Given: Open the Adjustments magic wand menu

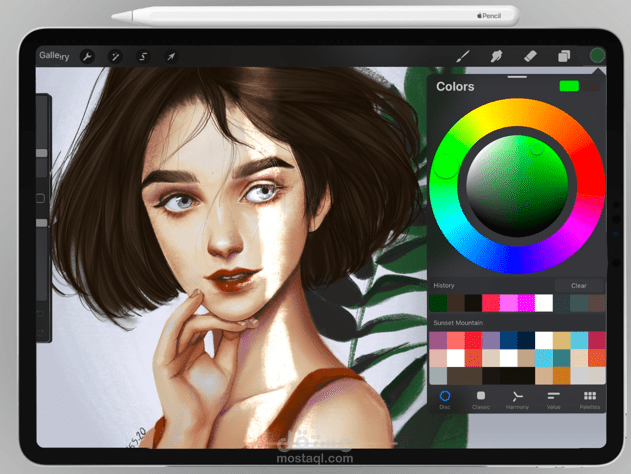Looking at the screenshot, I should pyautogui.click(x=115, y=57).
